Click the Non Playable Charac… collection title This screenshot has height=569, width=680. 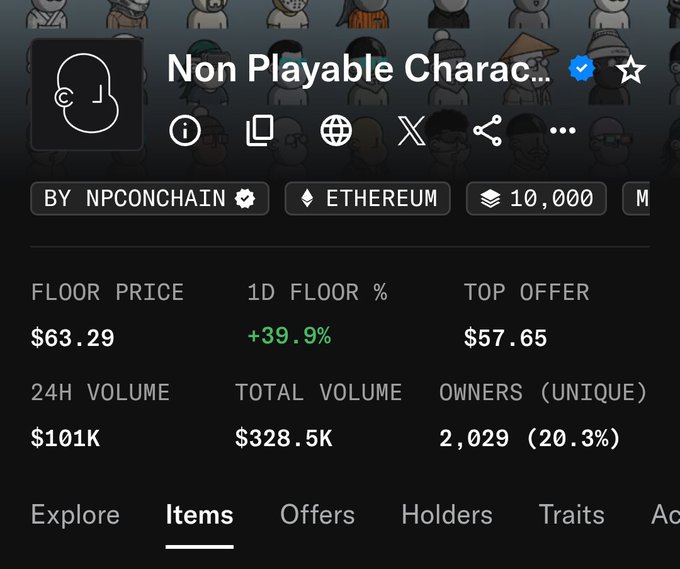coord(359,69)
